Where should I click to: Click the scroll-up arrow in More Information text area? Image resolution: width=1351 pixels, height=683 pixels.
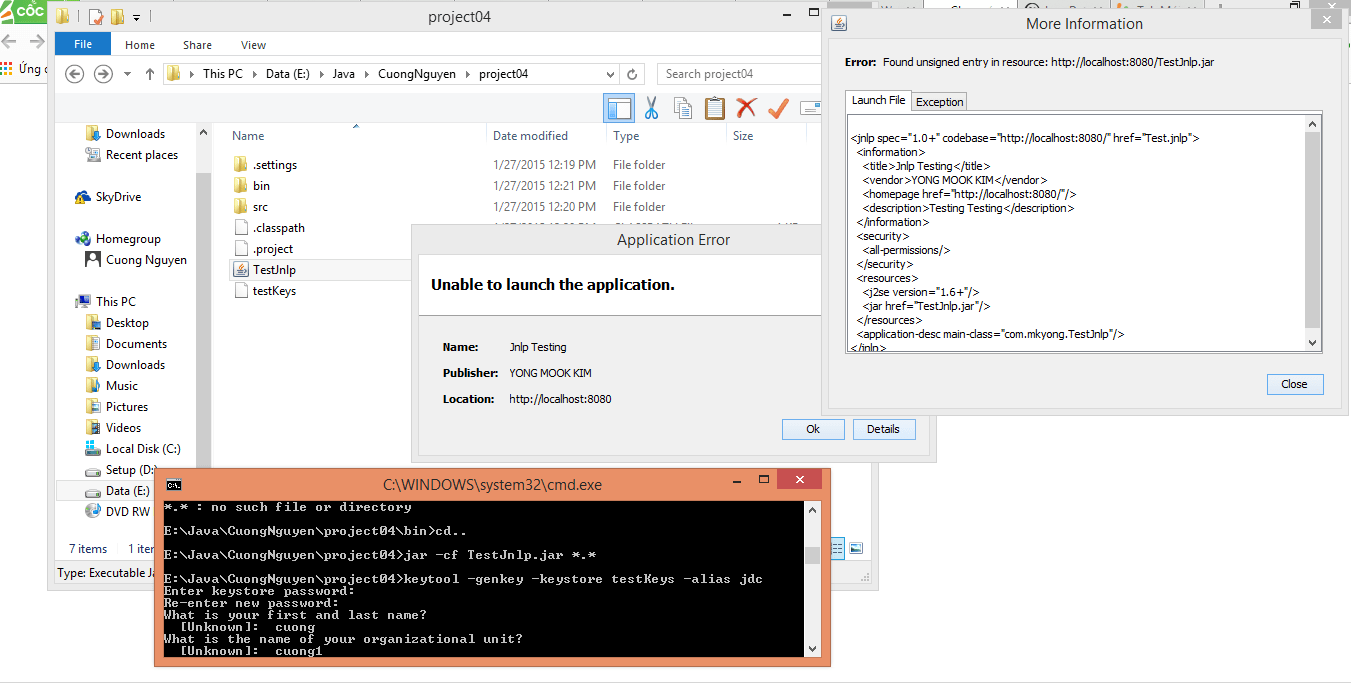coord(1312,124)
